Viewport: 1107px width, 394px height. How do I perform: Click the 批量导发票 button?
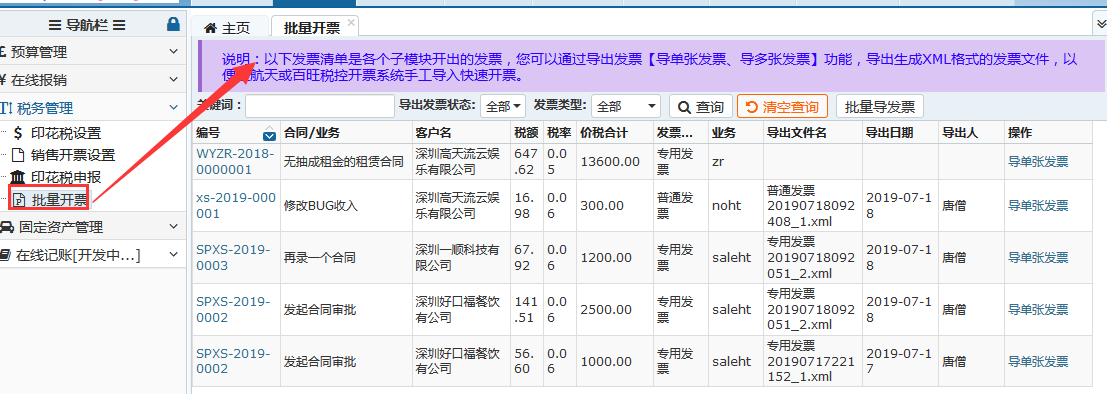coord(880,107)
